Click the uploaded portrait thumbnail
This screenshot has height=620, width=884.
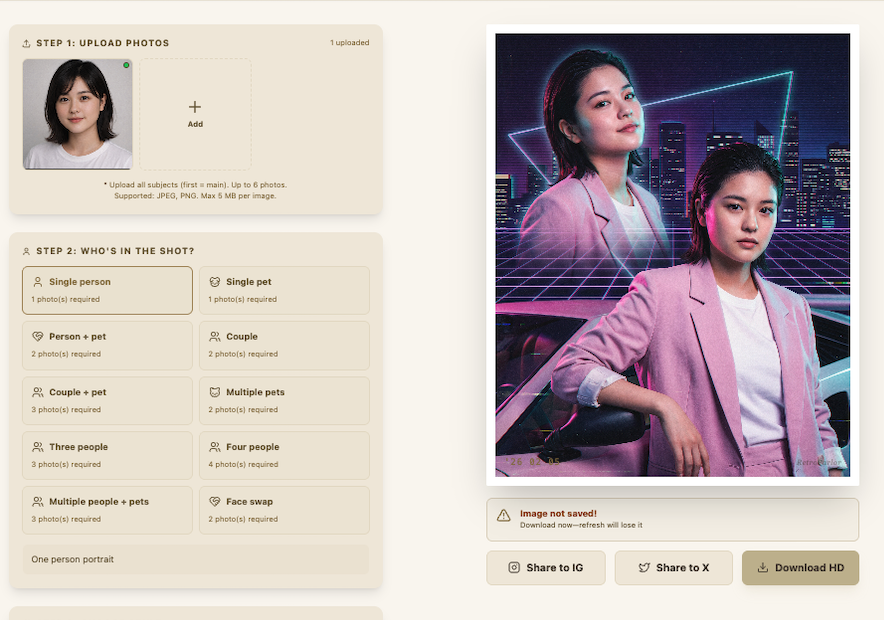click(77, 113)
